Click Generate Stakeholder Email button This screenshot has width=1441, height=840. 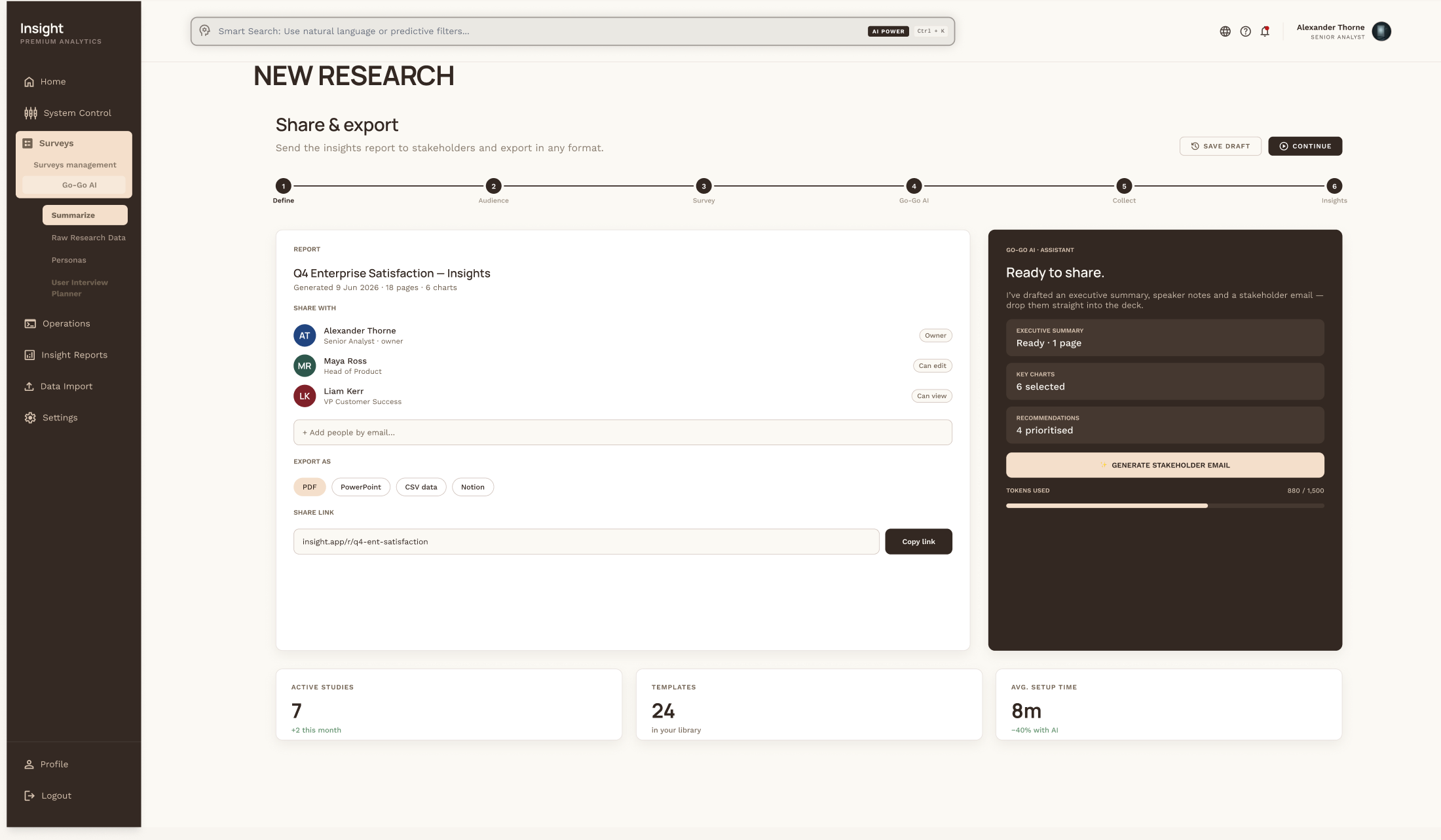pos(1165,466)
